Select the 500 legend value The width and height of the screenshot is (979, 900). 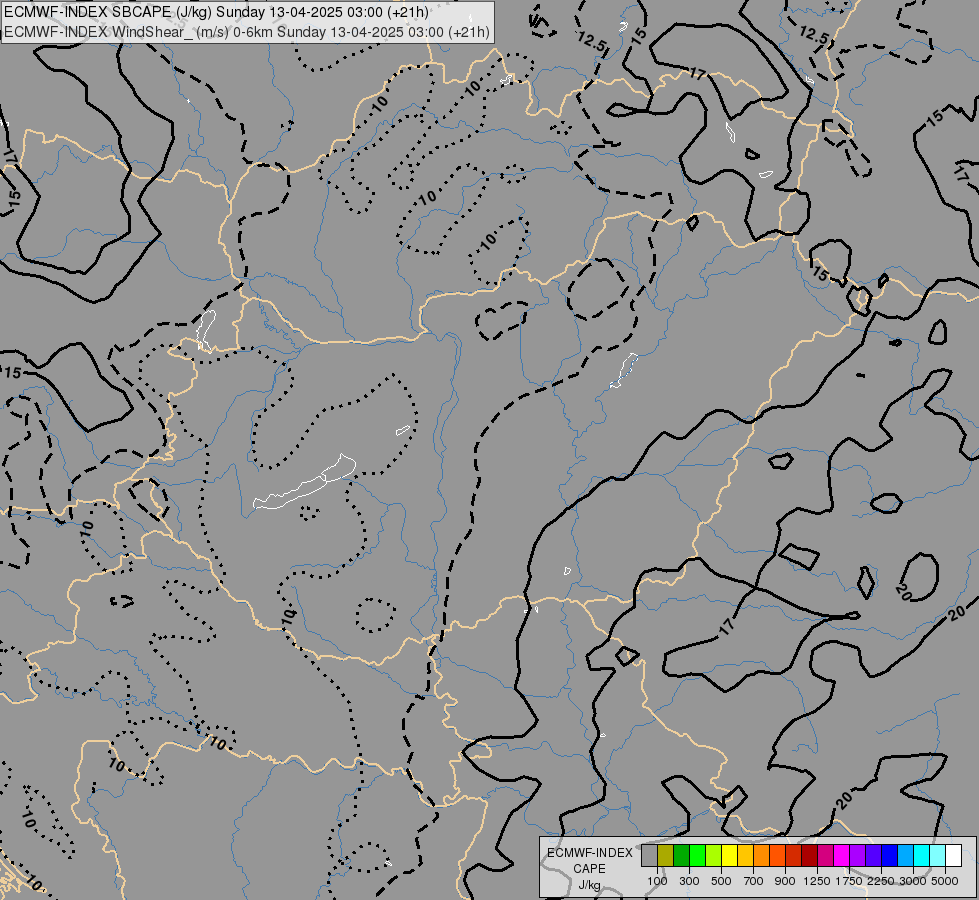[x=721, y=881]
